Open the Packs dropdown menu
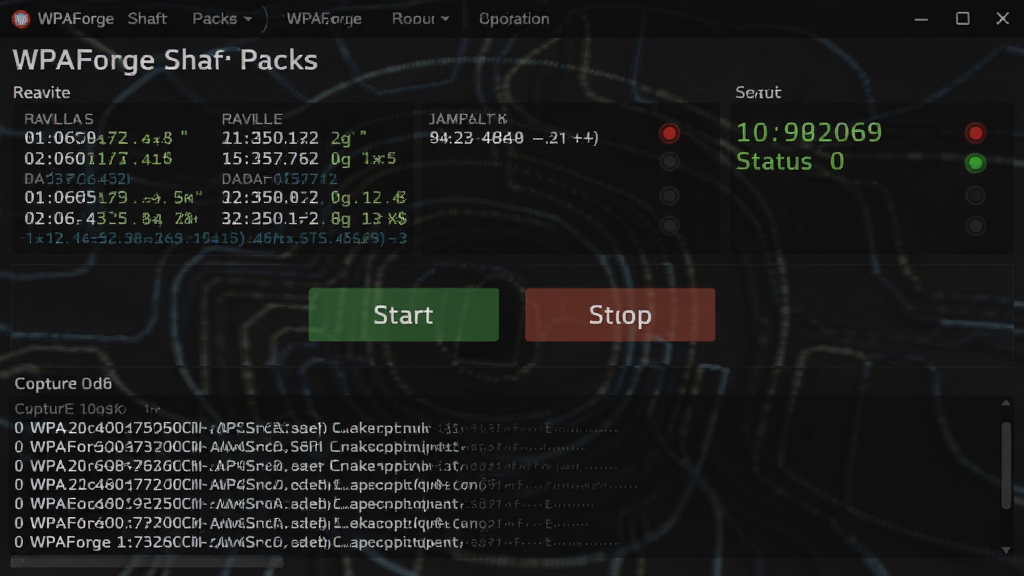This screenshot has height=576, width=1024. [x=222, y=19]
